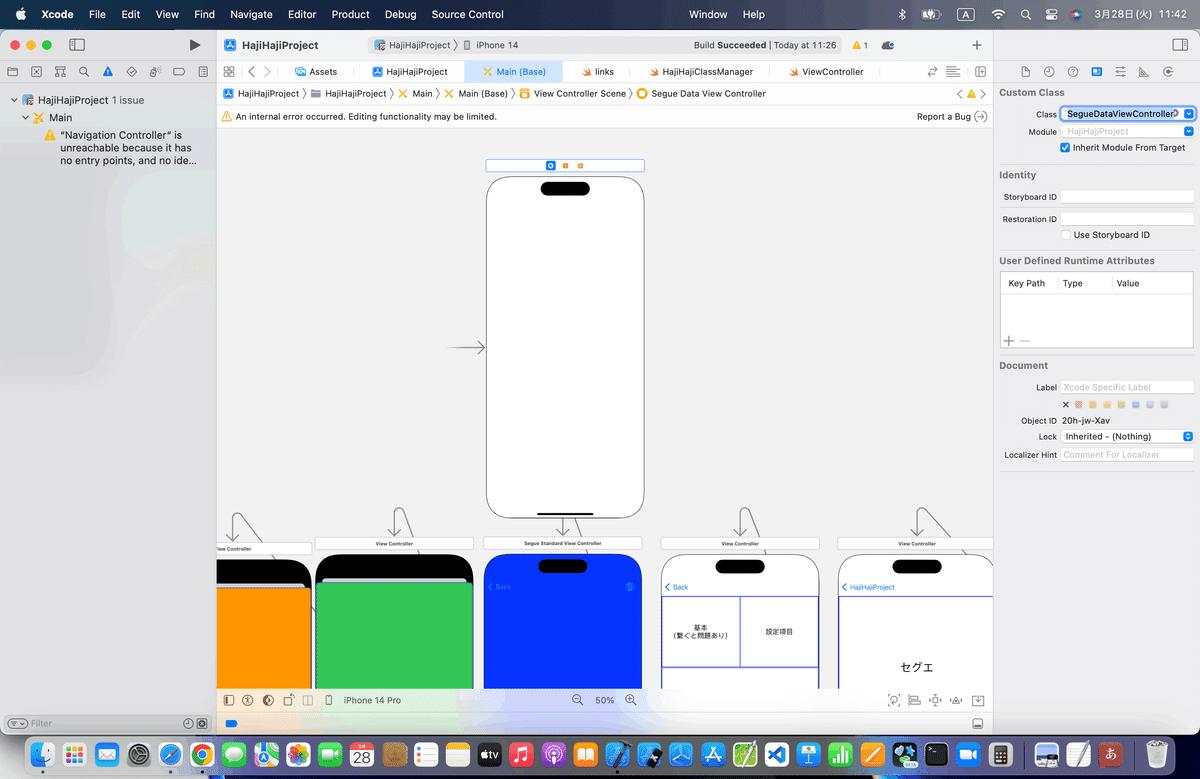Collapse the Main issue group
The image size is (1200, 779).
pyautogui.click(x=26, y=117)
